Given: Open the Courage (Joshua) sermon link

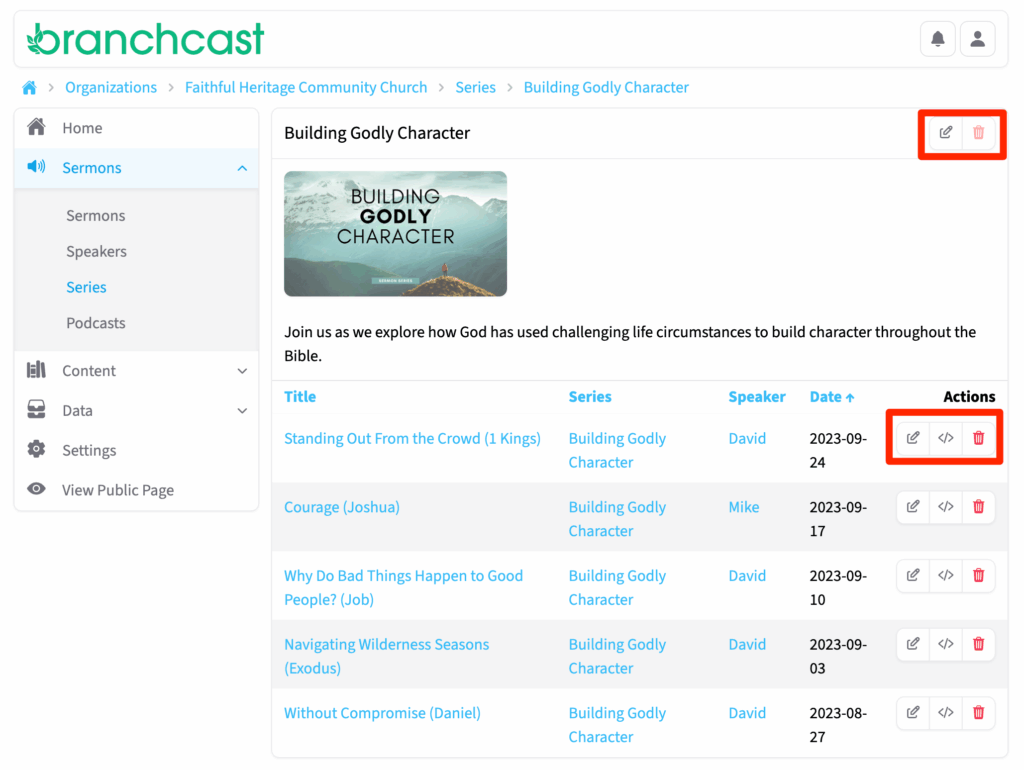Looking at the screenshot, I should [342, 508].
